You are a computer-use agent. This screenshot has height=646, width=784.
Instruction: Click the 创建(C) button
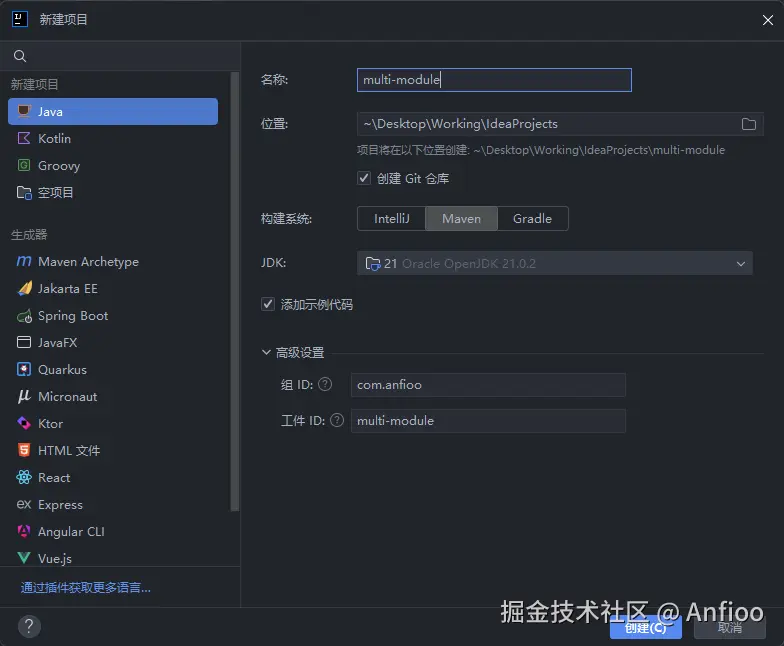click(x=646, y=628)
